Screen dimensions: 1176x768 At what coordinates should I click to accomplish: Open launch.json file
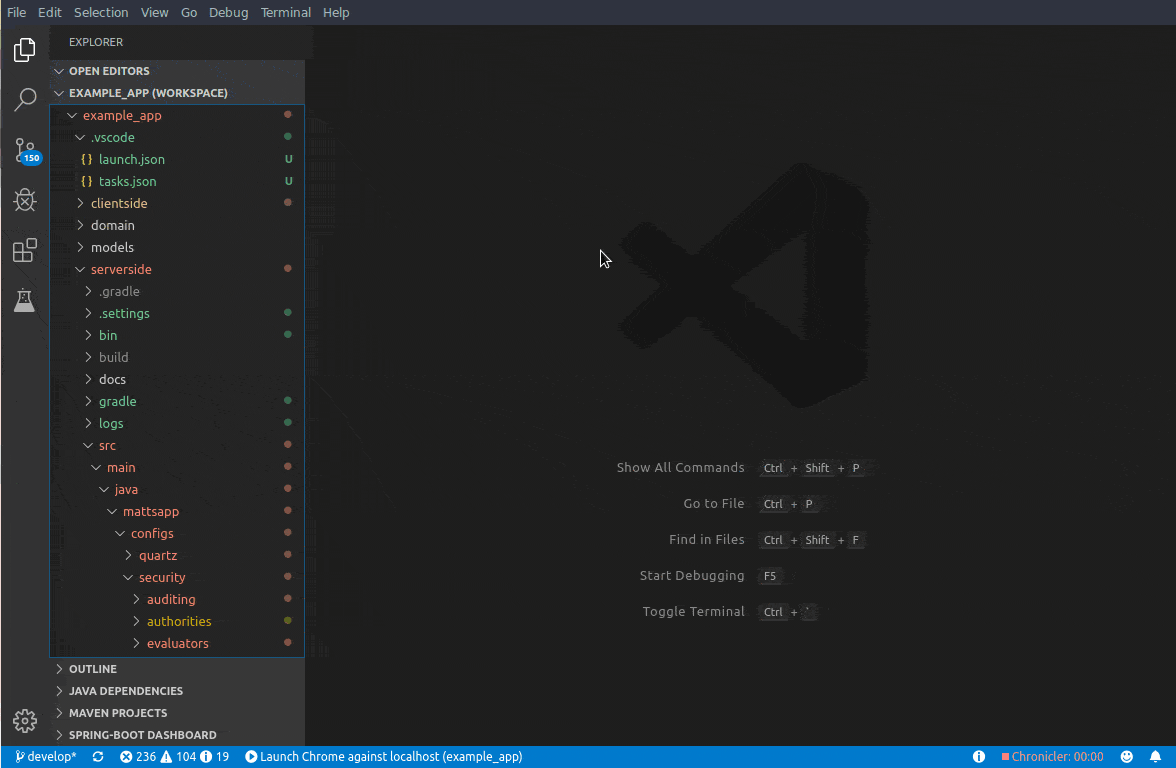pyautogui.click(x=131, y=159)
